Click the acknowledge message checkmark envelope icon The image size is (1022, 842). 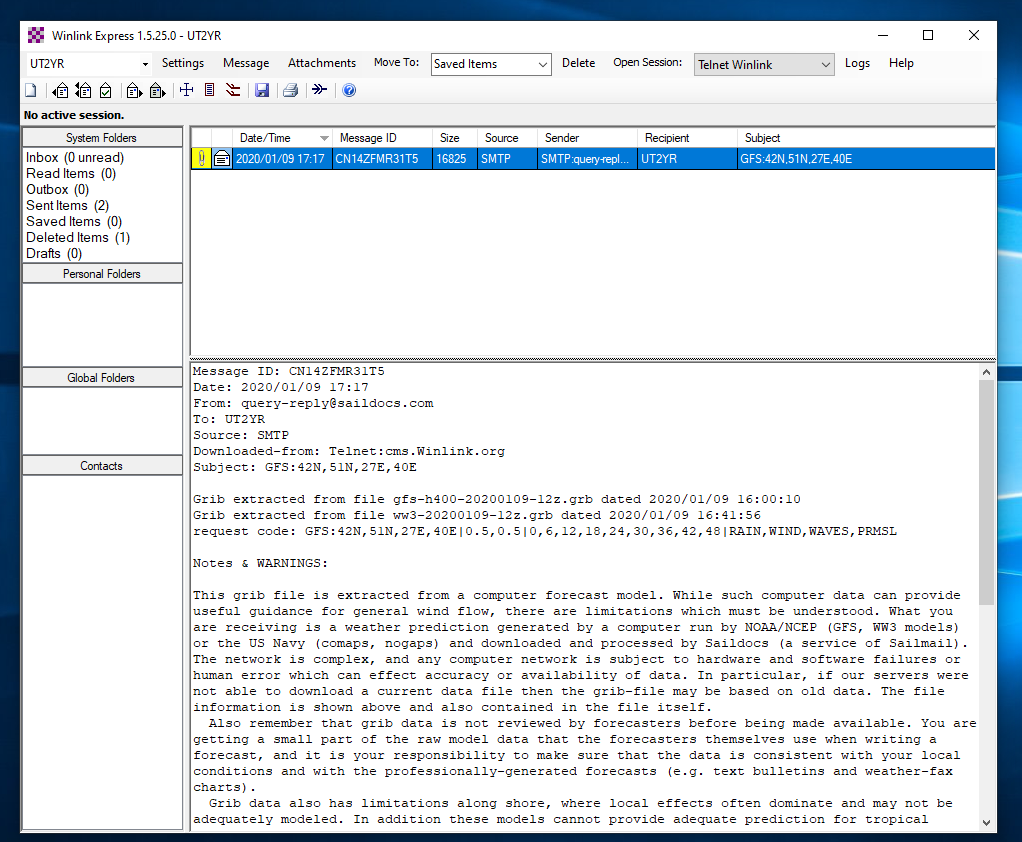pos(106,91)
